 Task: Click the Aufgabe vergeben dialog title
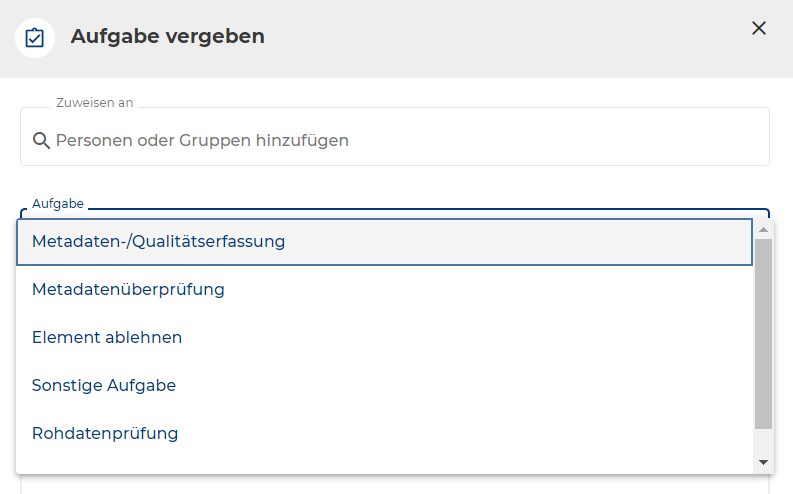[x=168, y=37]
